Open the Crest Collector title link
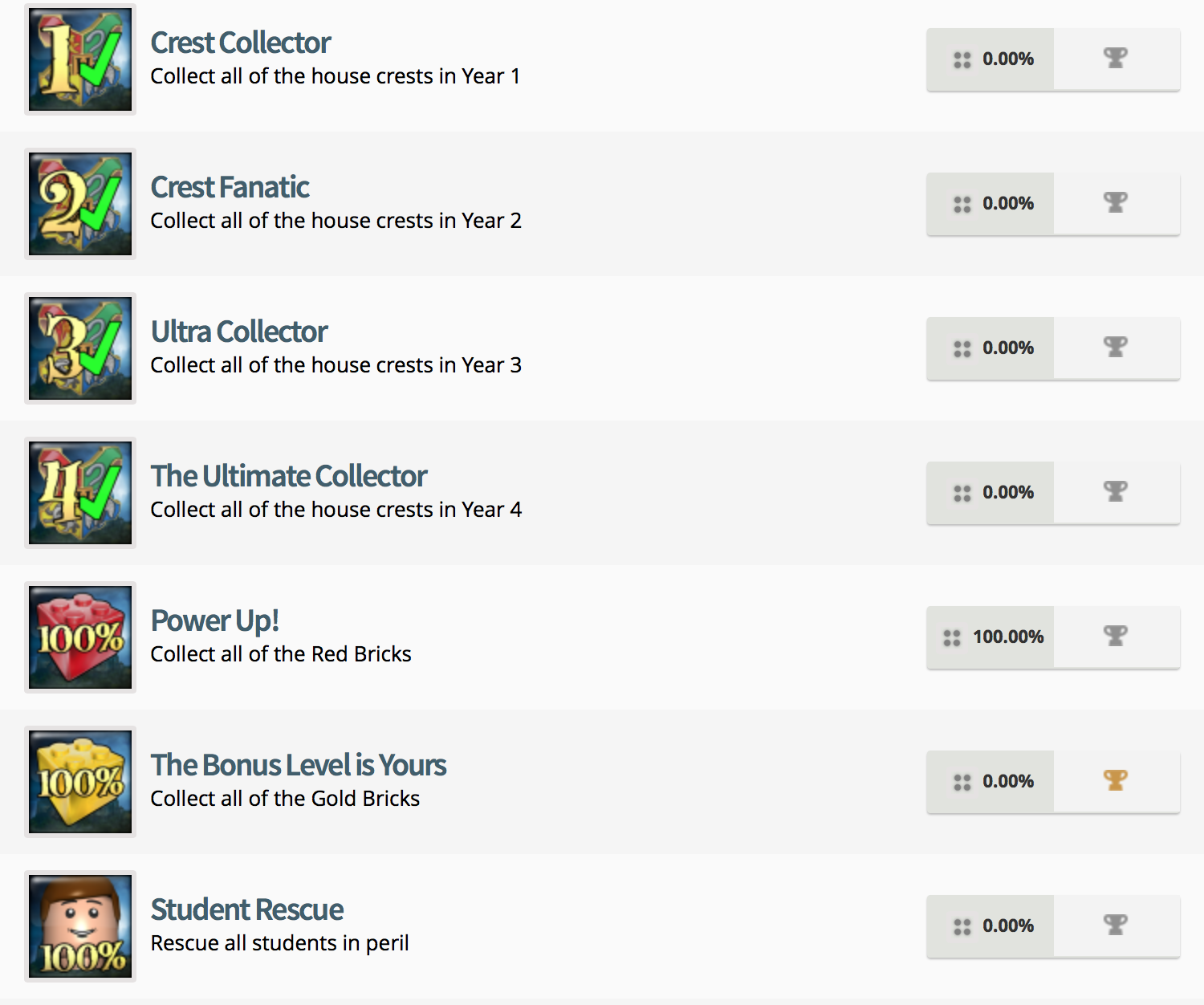This screenshot has width=1204, height=1005. (x=240, y=43)
